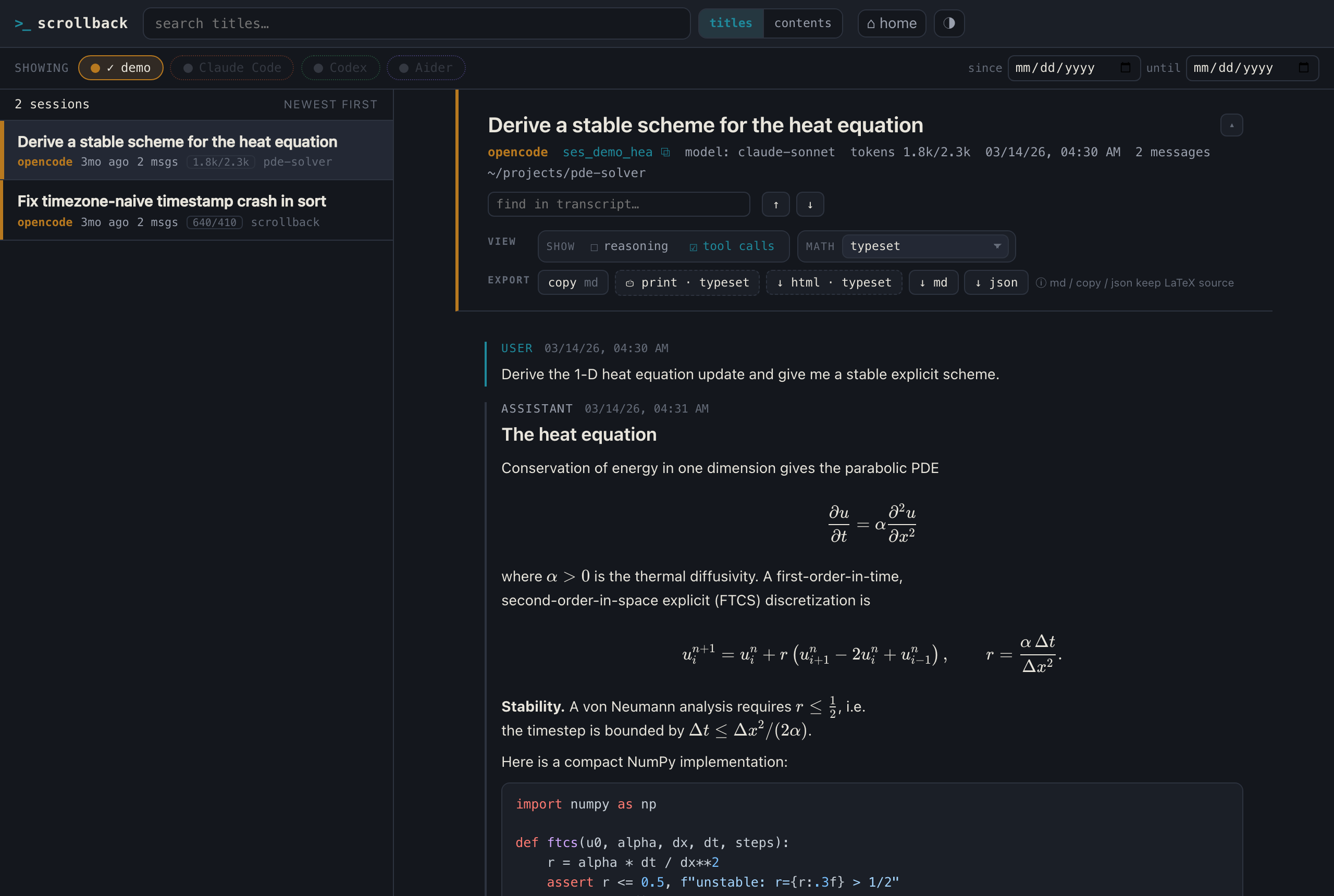1334x896 pixels.
Task: Collapse session header with triangle button
Action: pyautogui.click(x=1231, y=125)
